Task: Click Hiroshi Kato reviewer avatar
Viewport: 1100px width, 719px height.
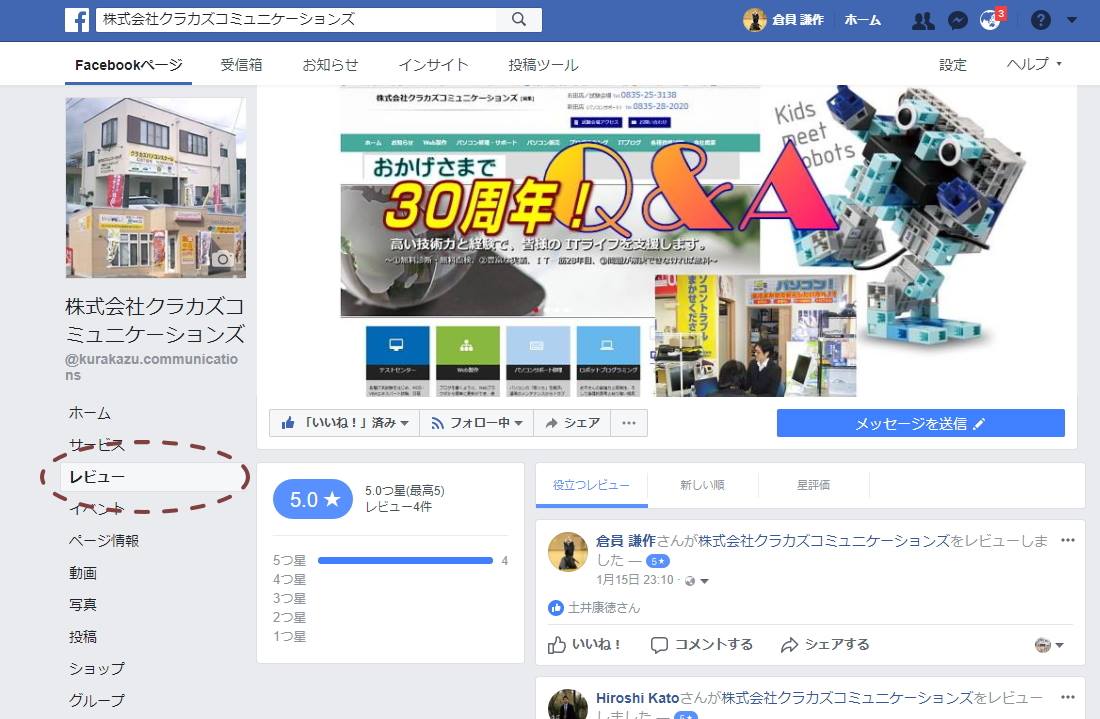Action: 568,704
